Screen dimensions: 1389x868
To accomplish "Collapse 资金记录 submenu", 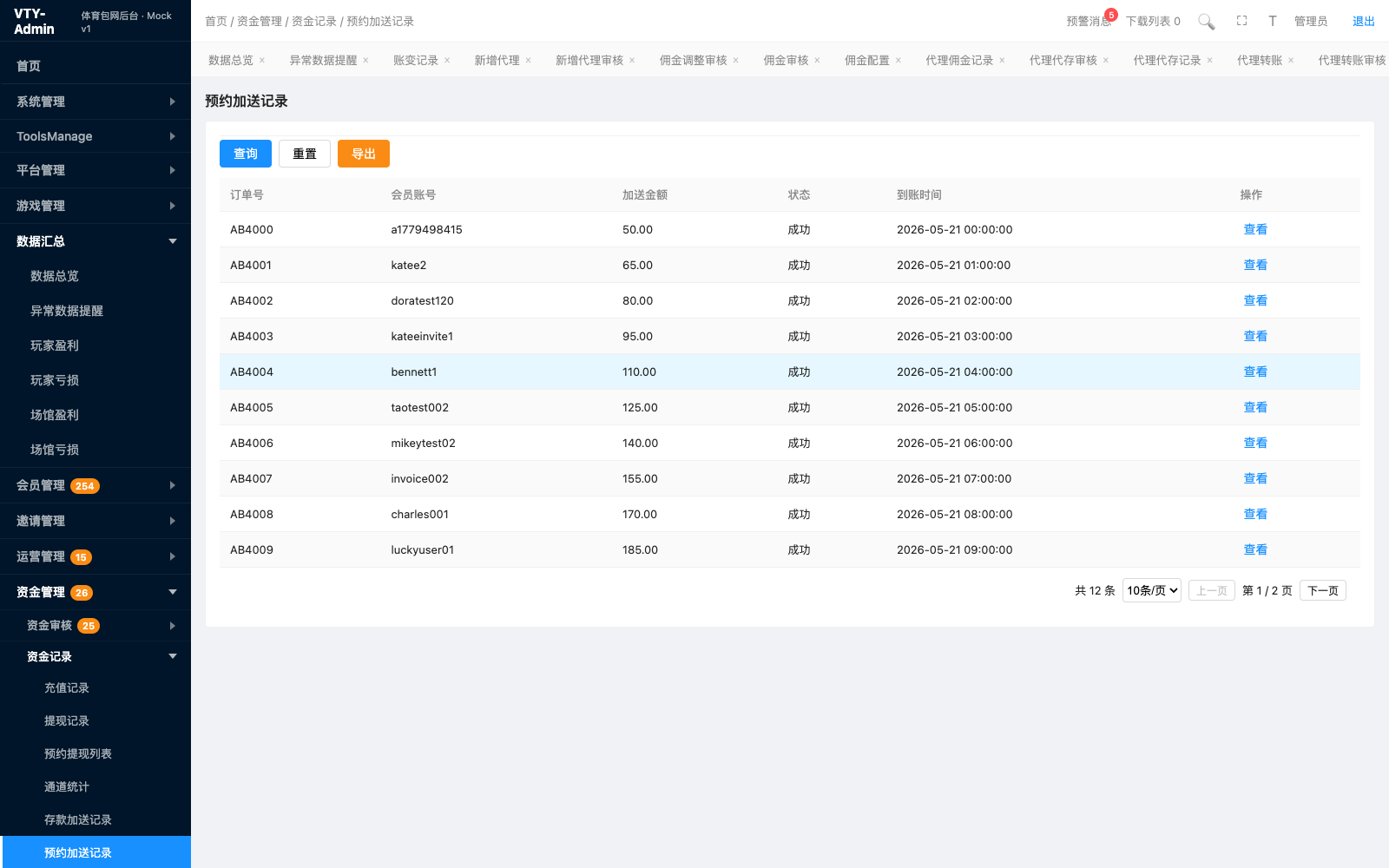I will click(x=95, y=656).
